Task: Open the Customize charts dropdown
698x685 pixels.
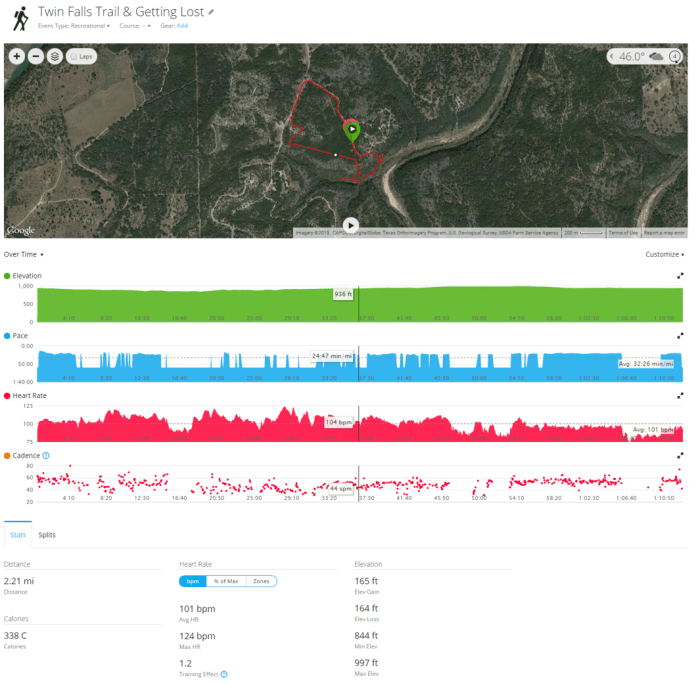Action: [664, 255]
